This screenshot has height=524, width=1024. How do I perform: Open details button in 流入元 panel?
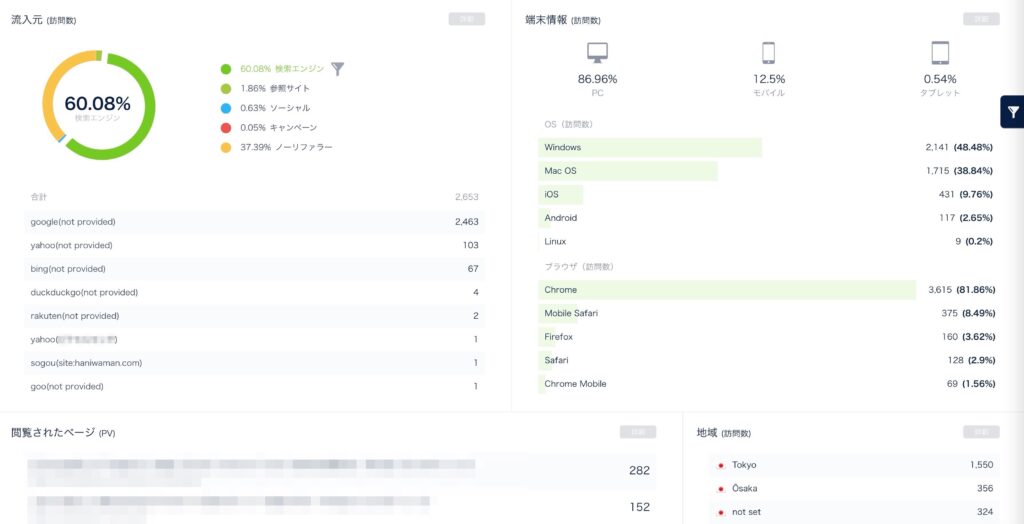pos(467,19)
